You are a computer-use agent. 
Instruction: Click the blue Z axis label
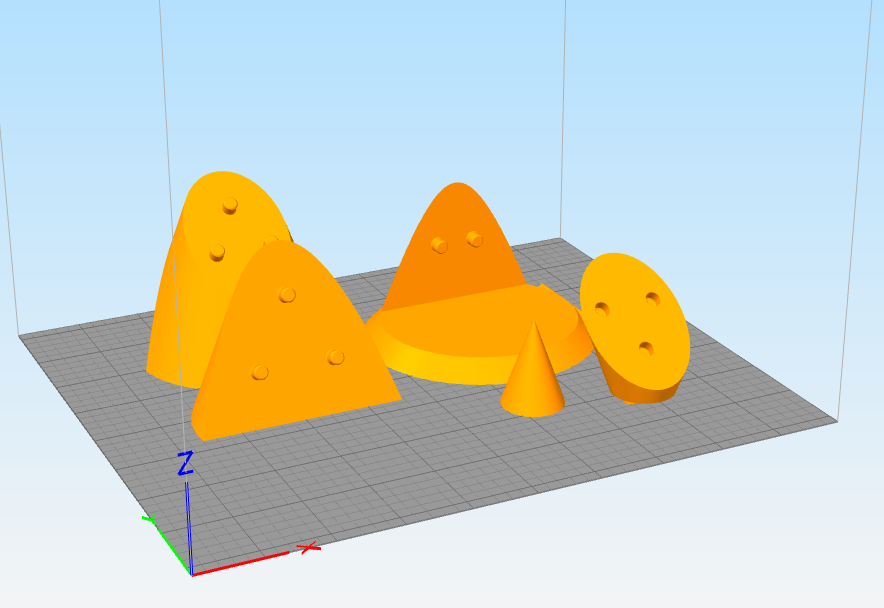point(185,463)
